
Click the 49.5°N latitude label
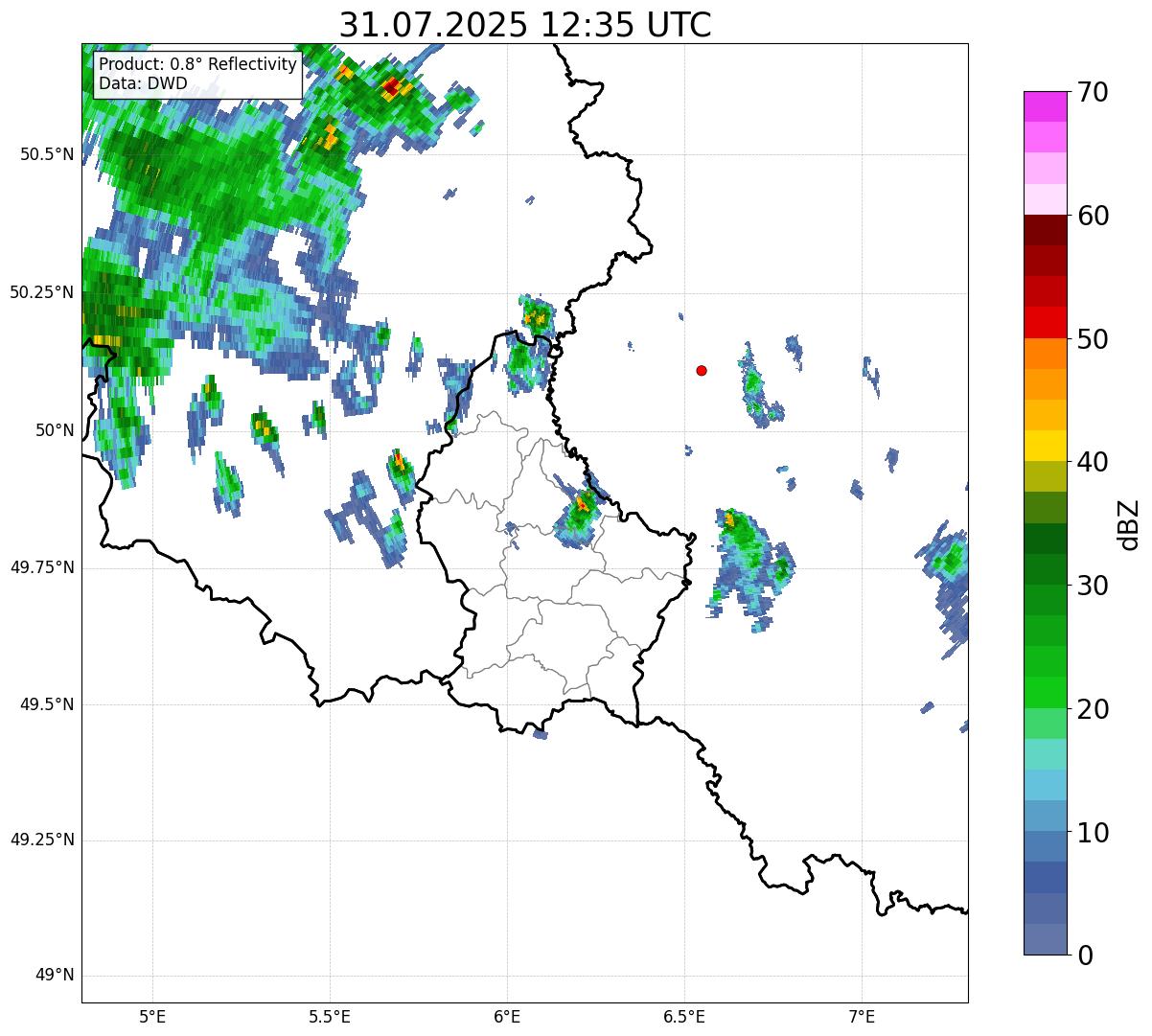[x=46, y=705]
